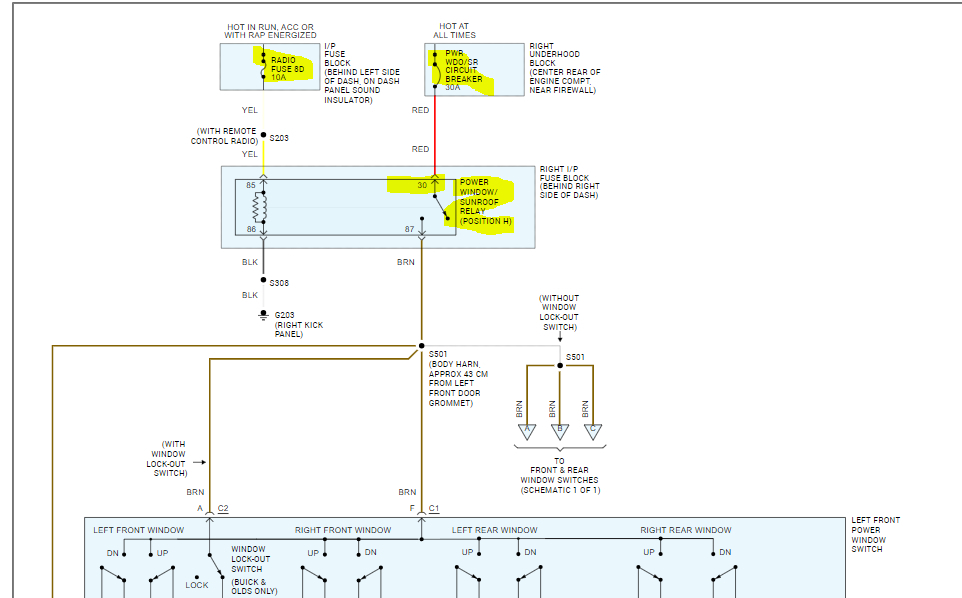Click highlighted relay terminal number 30
The height and width of the screenshot is (598, 962).
tap(422, 185)
